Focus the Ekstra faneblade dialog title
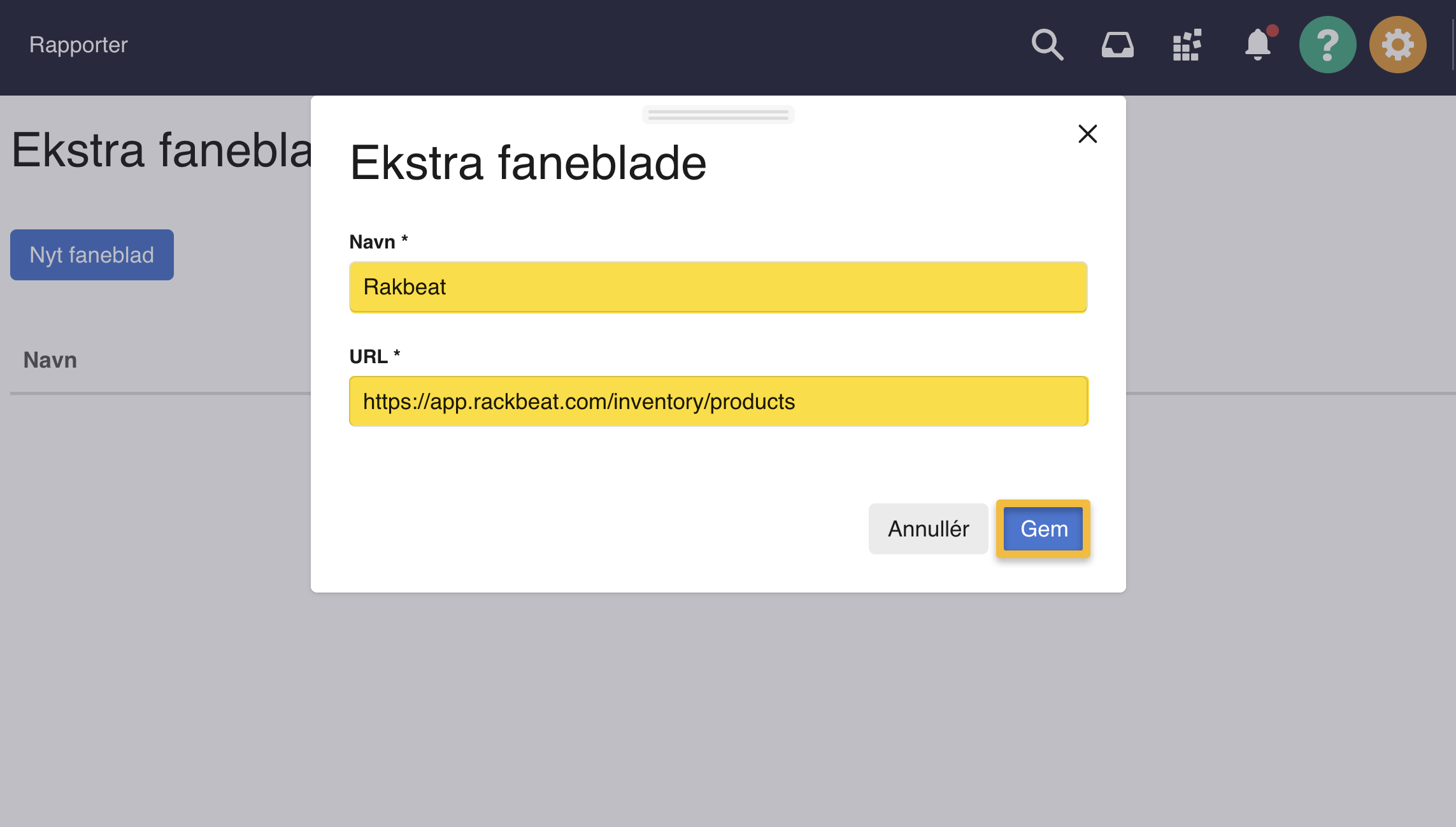 coord(528,164)
